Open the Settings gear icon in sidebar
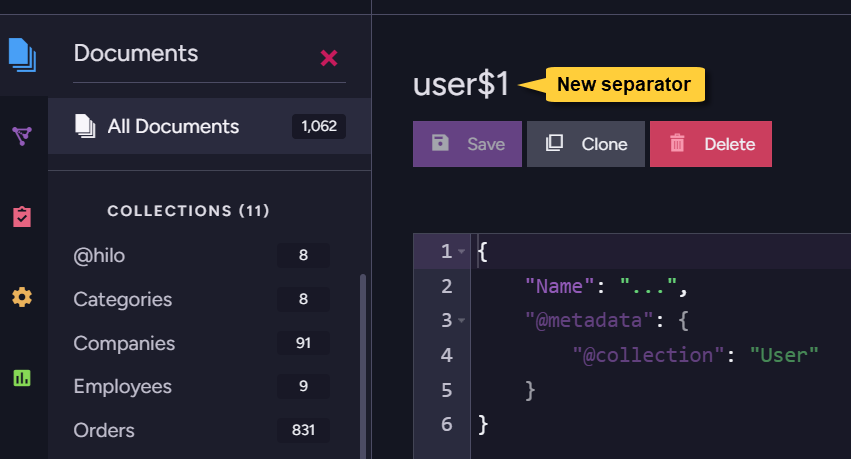Viewport: 851px width, 459px height. point(22,297)
